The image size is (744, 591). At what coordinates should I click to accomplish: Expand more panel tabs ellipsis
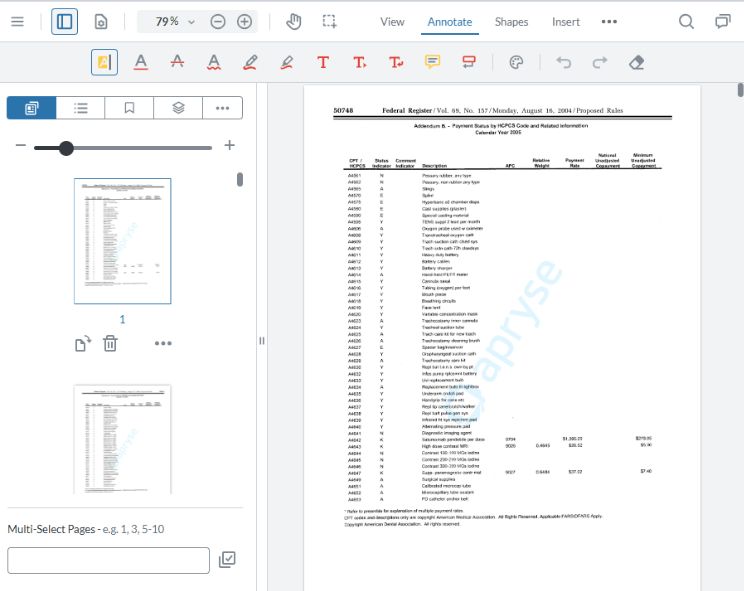pos(223,108)
